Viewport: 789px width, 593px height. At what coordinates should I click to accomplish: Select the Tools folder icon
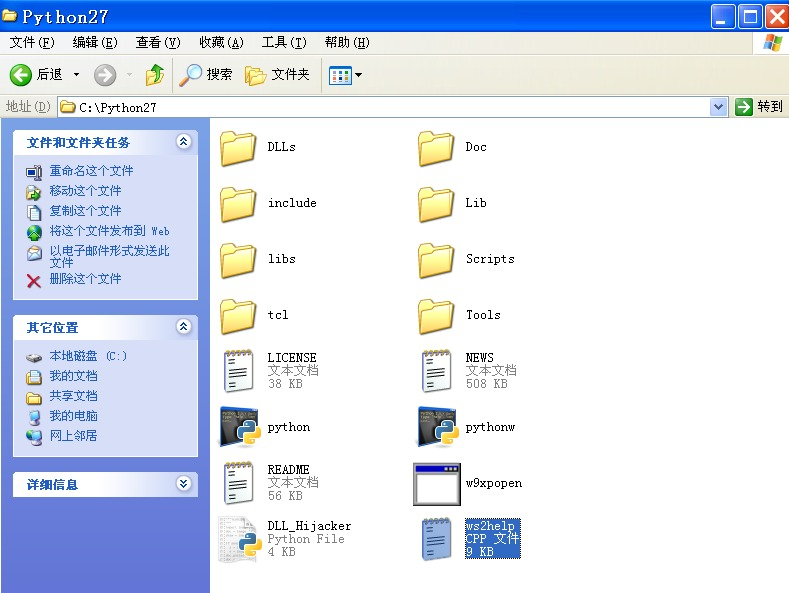436,316
